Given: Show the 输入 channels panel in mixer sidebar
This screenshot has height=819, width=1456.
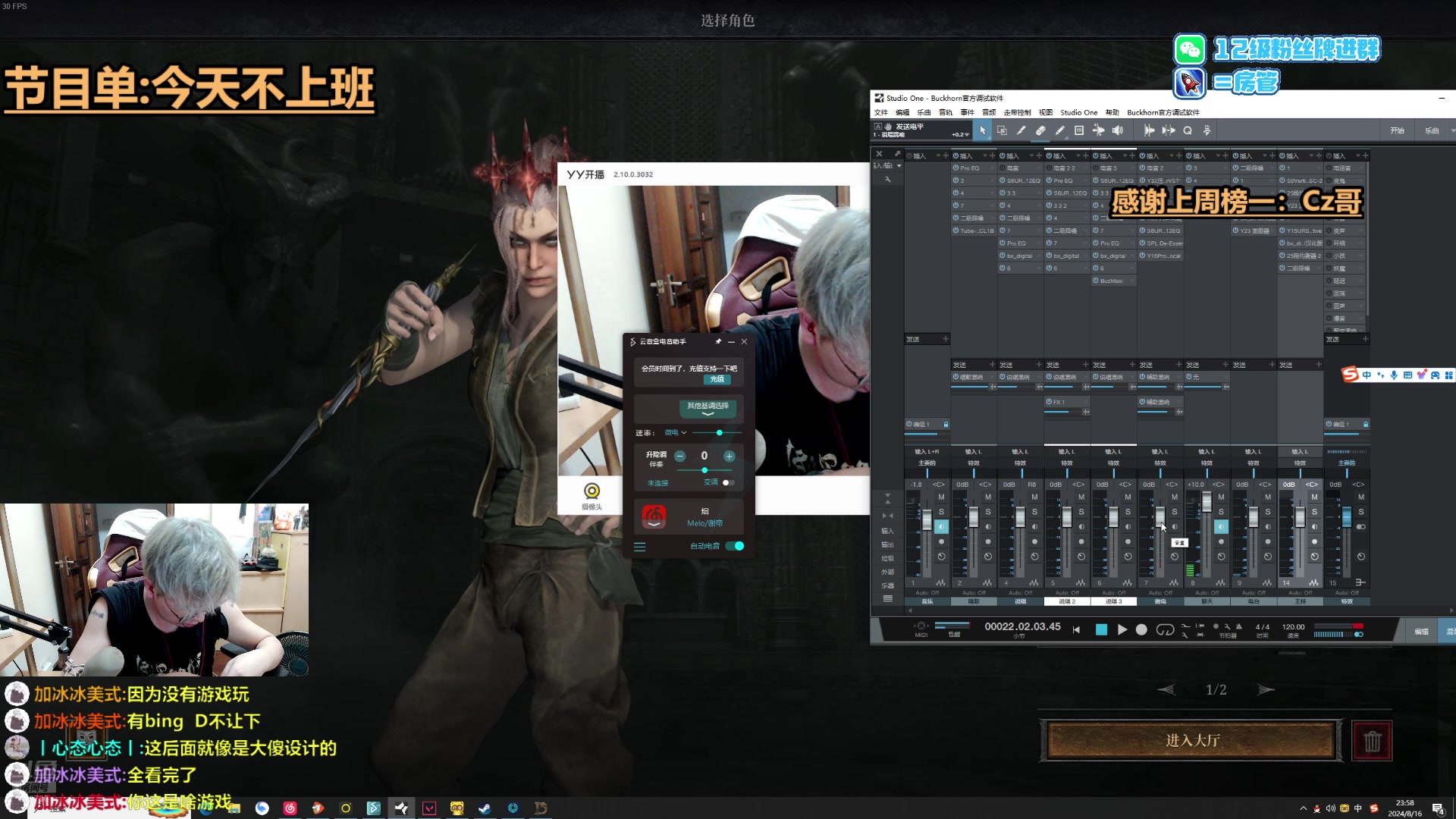Looking at the screenshot, I should [887, 531].
